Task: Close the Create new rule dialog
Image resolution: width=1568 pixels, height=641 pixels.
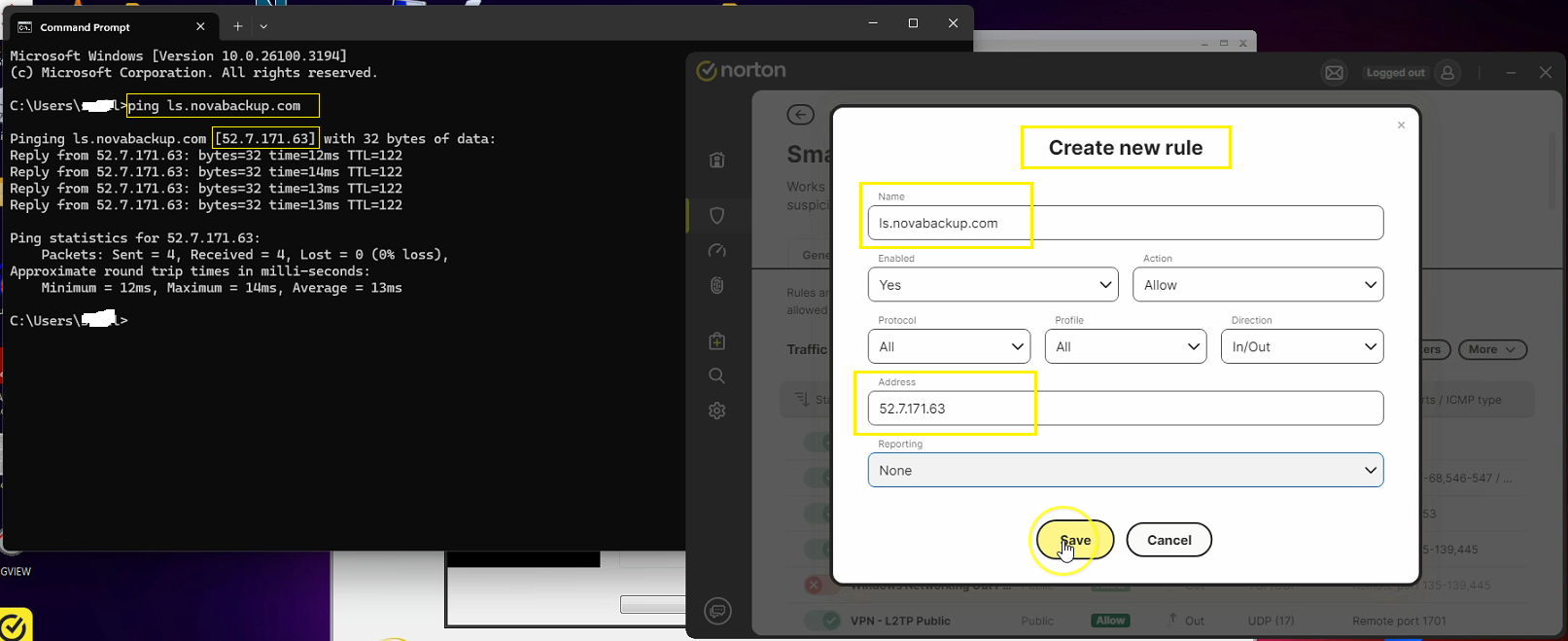Action: pyautogui.click(x=1401, y=125)
